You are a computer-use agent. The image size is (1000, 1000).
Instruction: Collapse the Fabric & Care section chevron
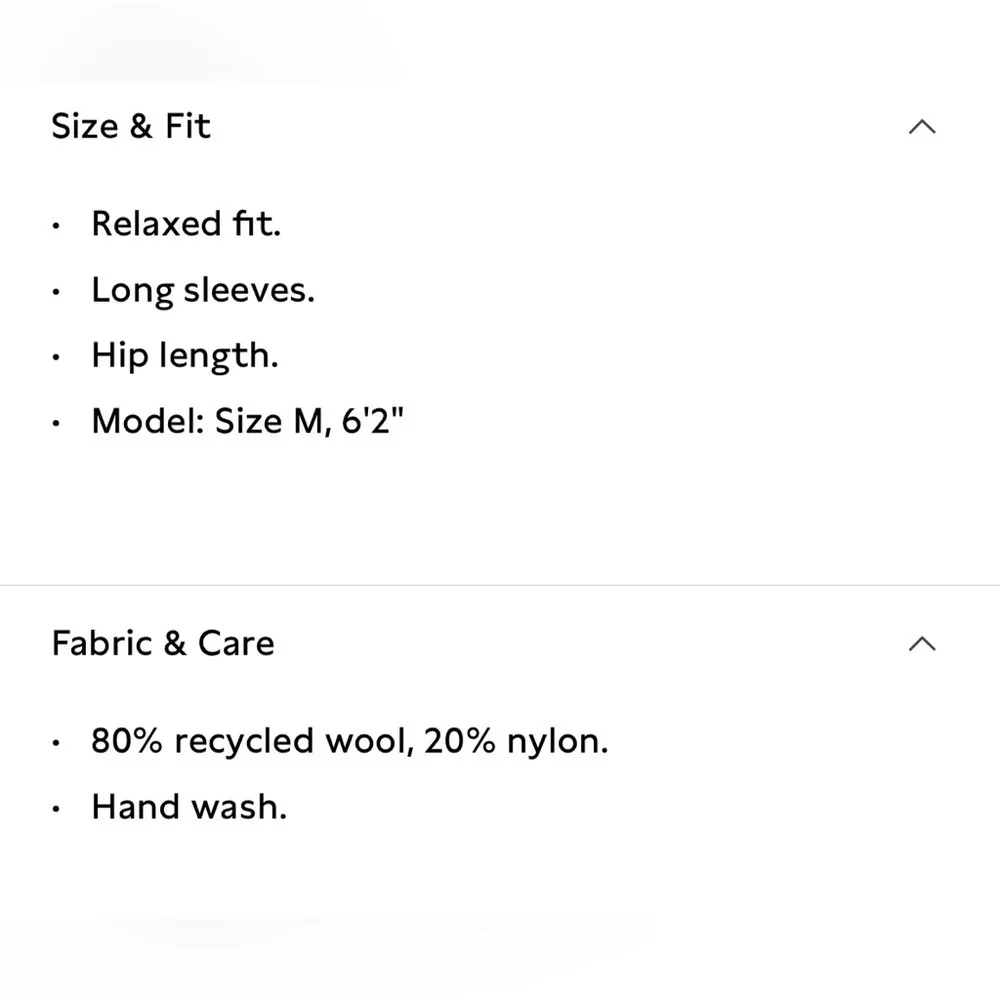[x=922, y=643]
